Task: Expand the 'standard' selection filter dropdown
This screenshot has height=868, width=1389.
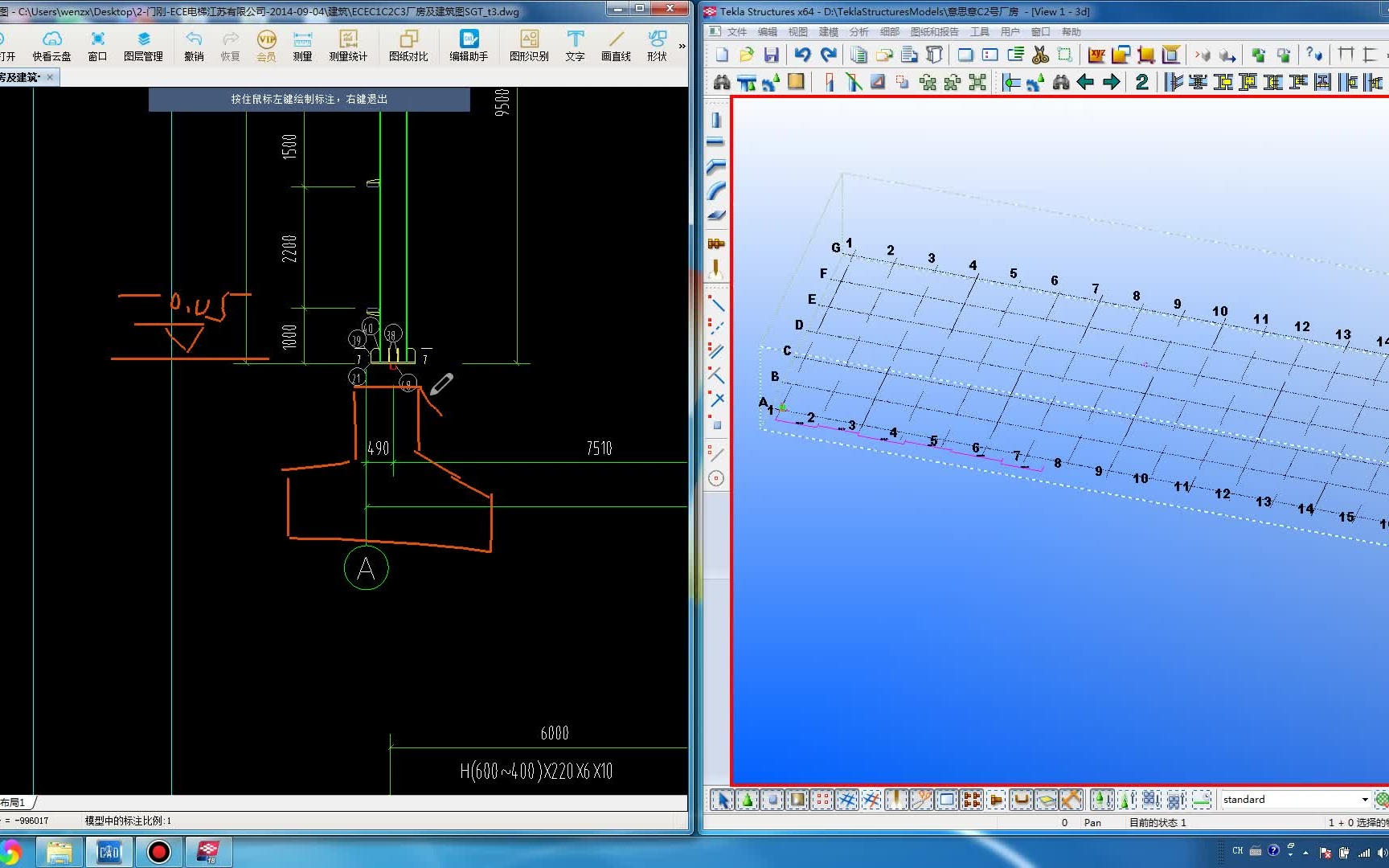Action: (1364, 800)
